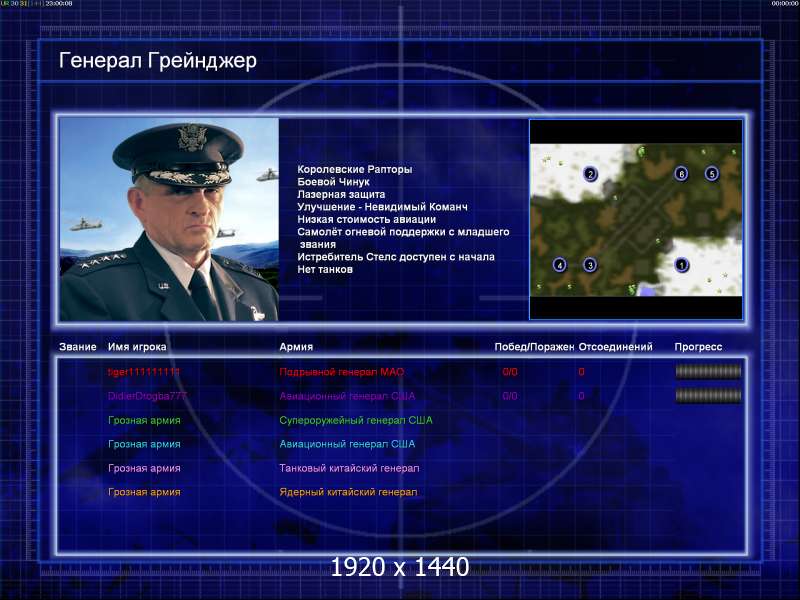
Task: Click the cyan Авиационный генерал США army entry
Action: click(x=347, y=444)
